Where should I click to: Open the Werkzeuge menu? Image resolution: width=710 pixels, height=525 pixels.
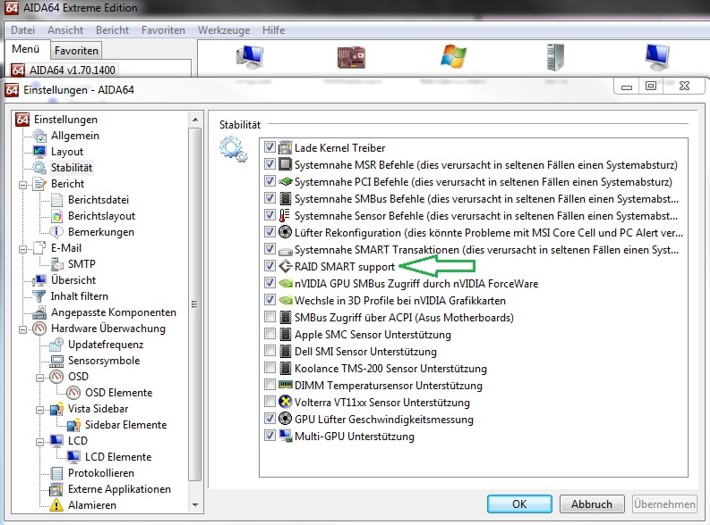click(x=224, y=30)
